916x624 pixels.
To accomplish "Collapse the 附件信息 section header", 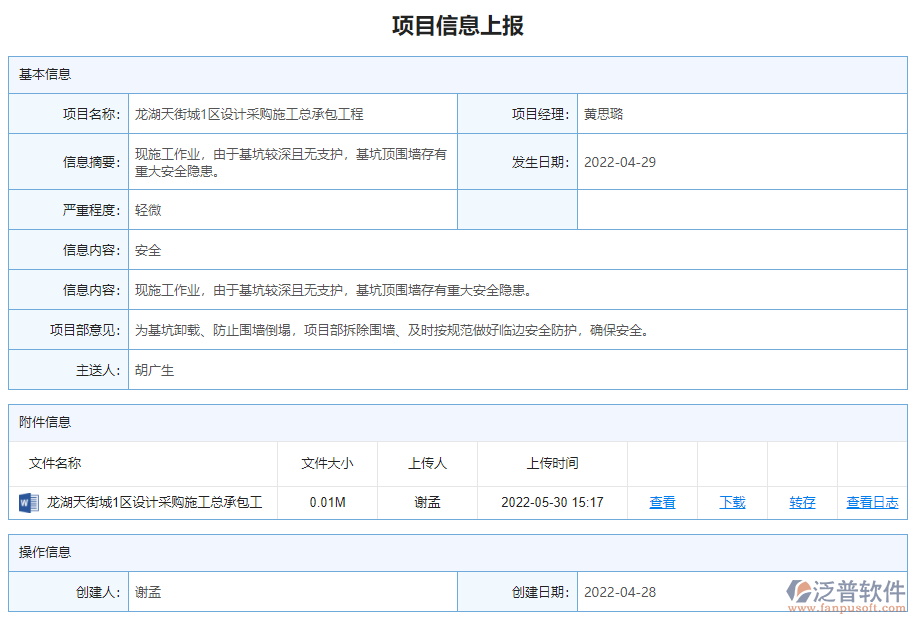I will coord(38,424).
